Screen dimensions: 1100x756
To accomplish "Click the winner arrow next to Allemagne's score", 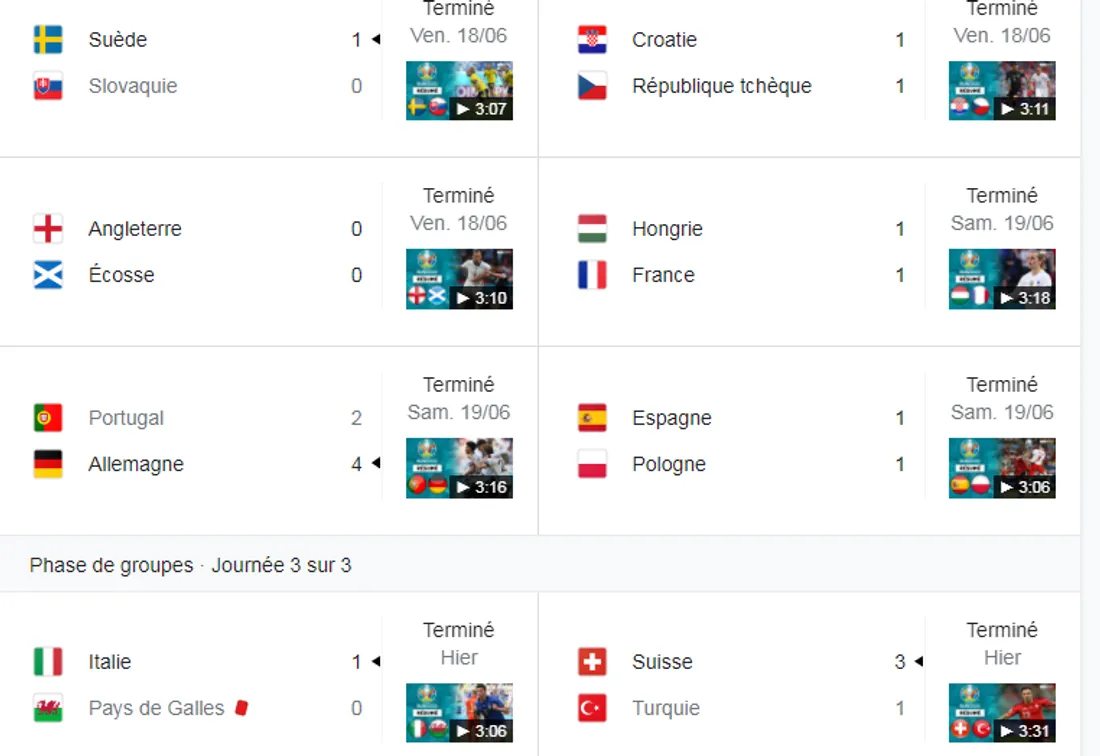I will (376, 464).
